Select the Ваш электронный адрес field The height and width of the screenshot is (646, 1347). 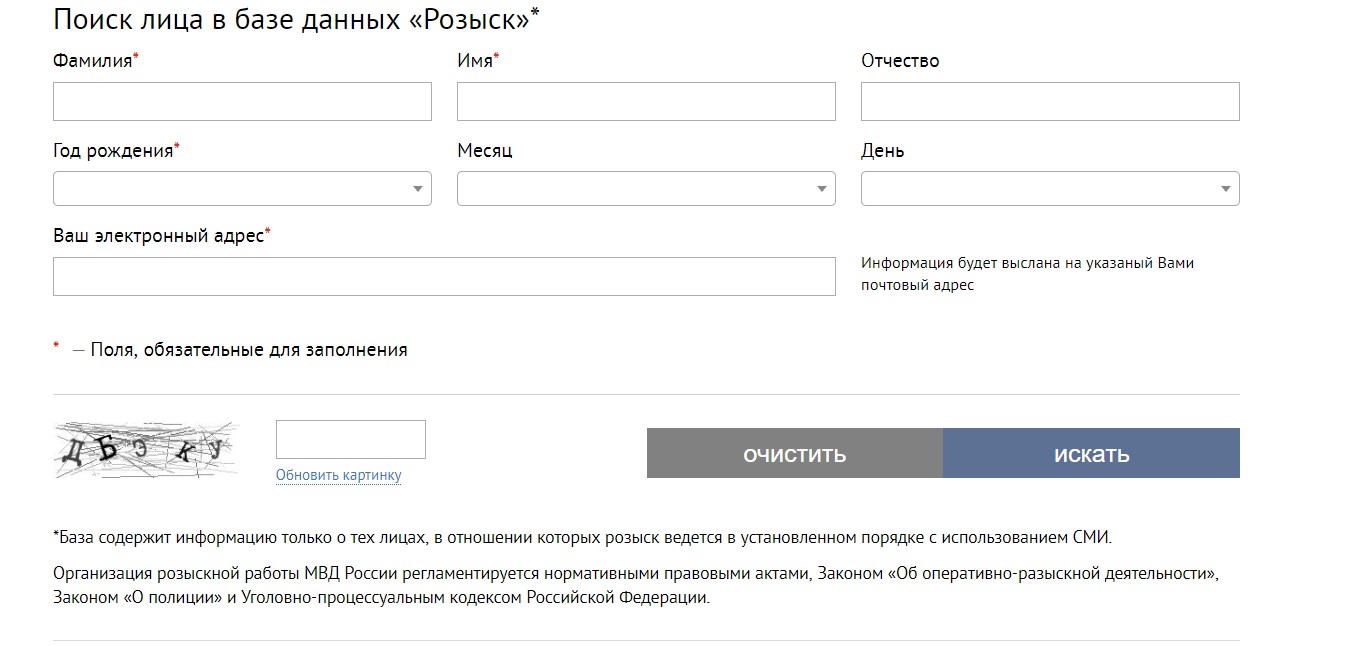coord(444,276)
